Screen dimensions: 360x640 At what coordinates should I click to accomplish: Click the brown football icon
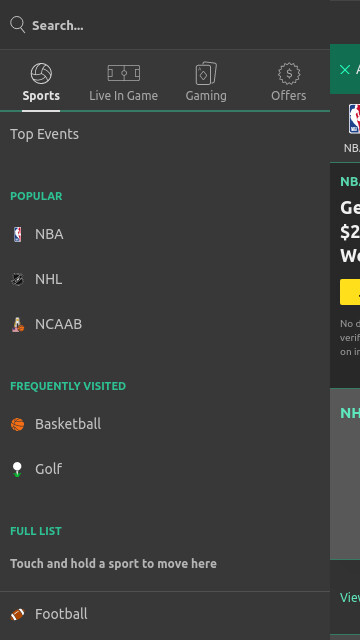pyautogui.click(x=18, y=614)
